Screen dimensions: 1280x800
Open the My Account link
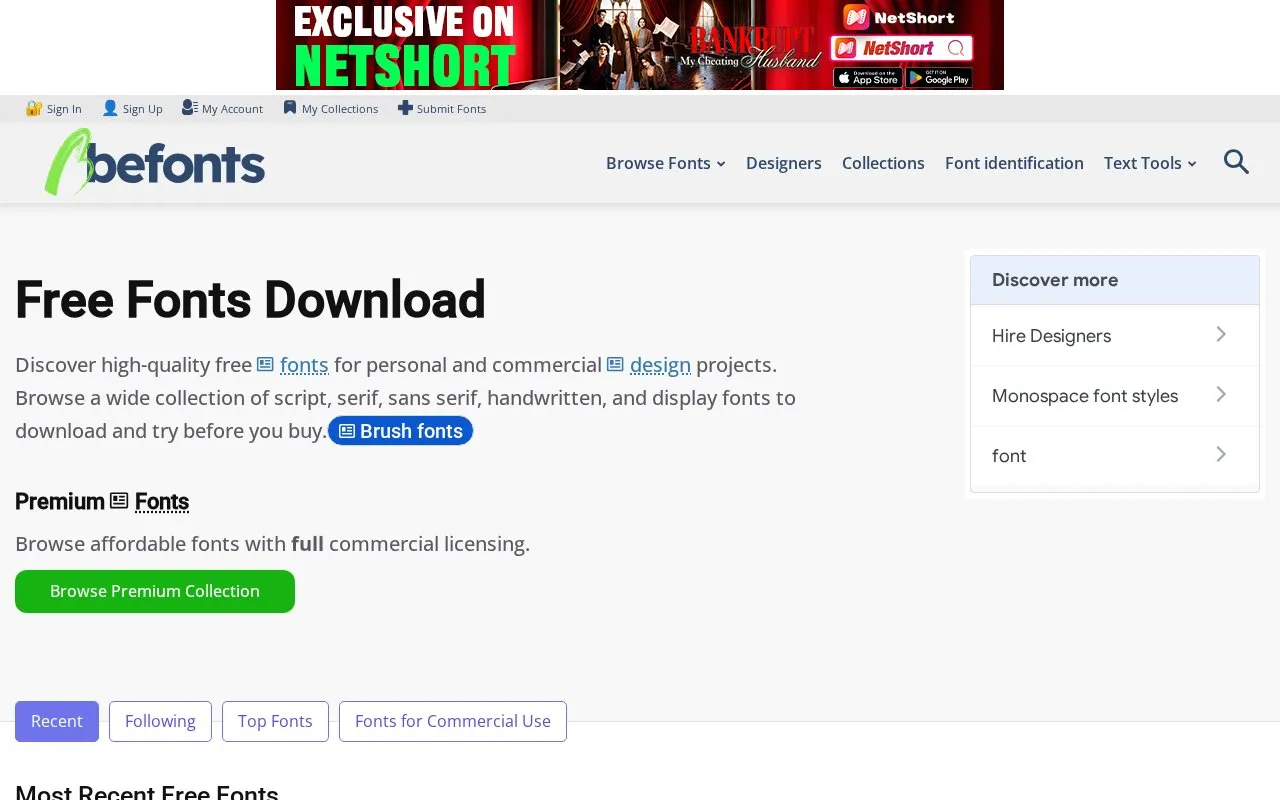point(232,109)
